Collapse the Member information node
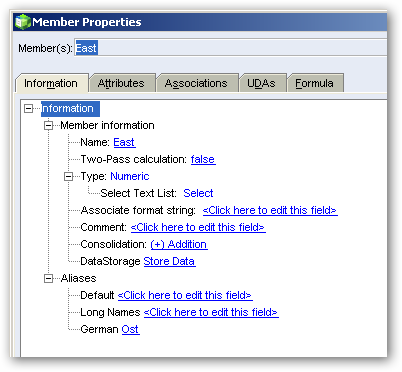 pyautogui.click(x=49, y=126)
